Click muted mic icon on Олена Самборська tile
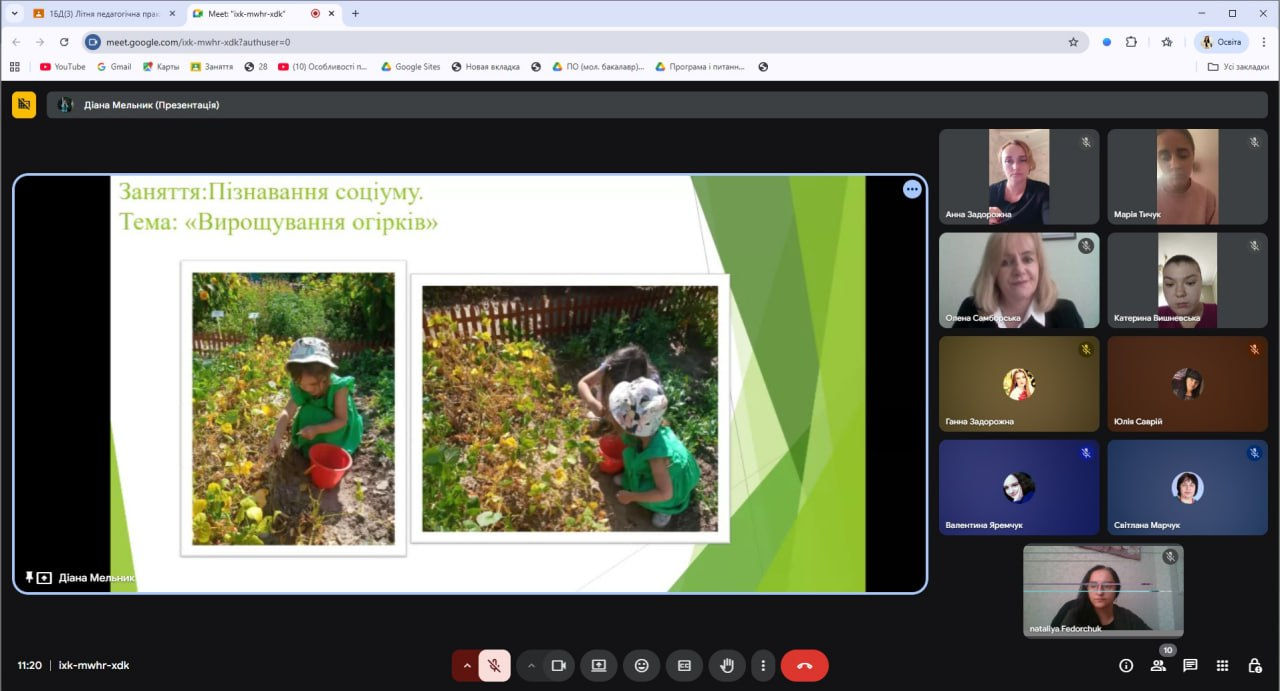Screen dimensions: 1280x691 [x=1086, y=246]
